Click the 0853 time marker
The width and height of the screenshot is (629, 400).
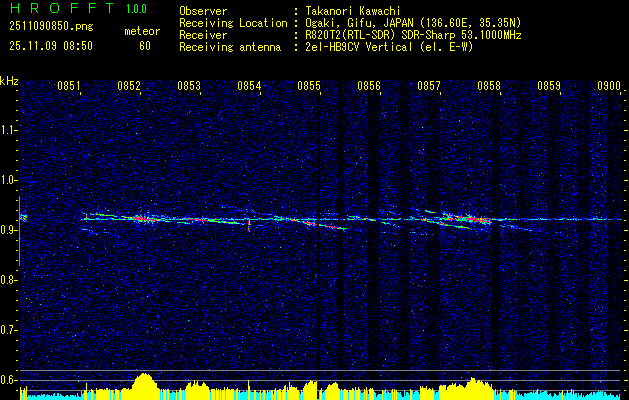[189, 86]
